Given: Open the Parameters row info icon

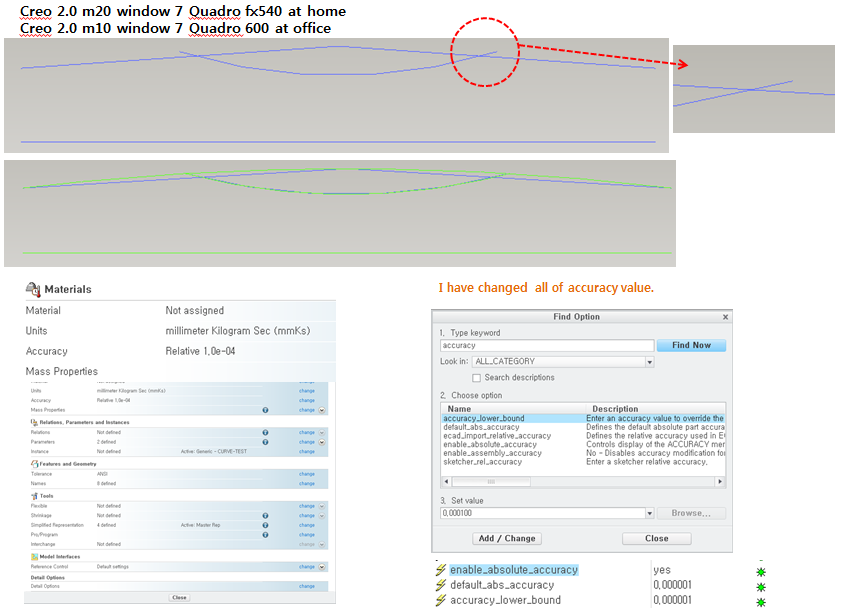Looking at the screenshot, I should 265,442.
